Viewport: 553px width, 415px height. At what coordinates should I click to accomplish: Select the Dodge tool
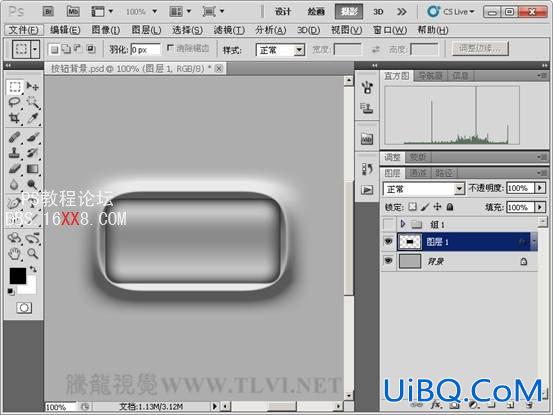(x=32, y=184)
